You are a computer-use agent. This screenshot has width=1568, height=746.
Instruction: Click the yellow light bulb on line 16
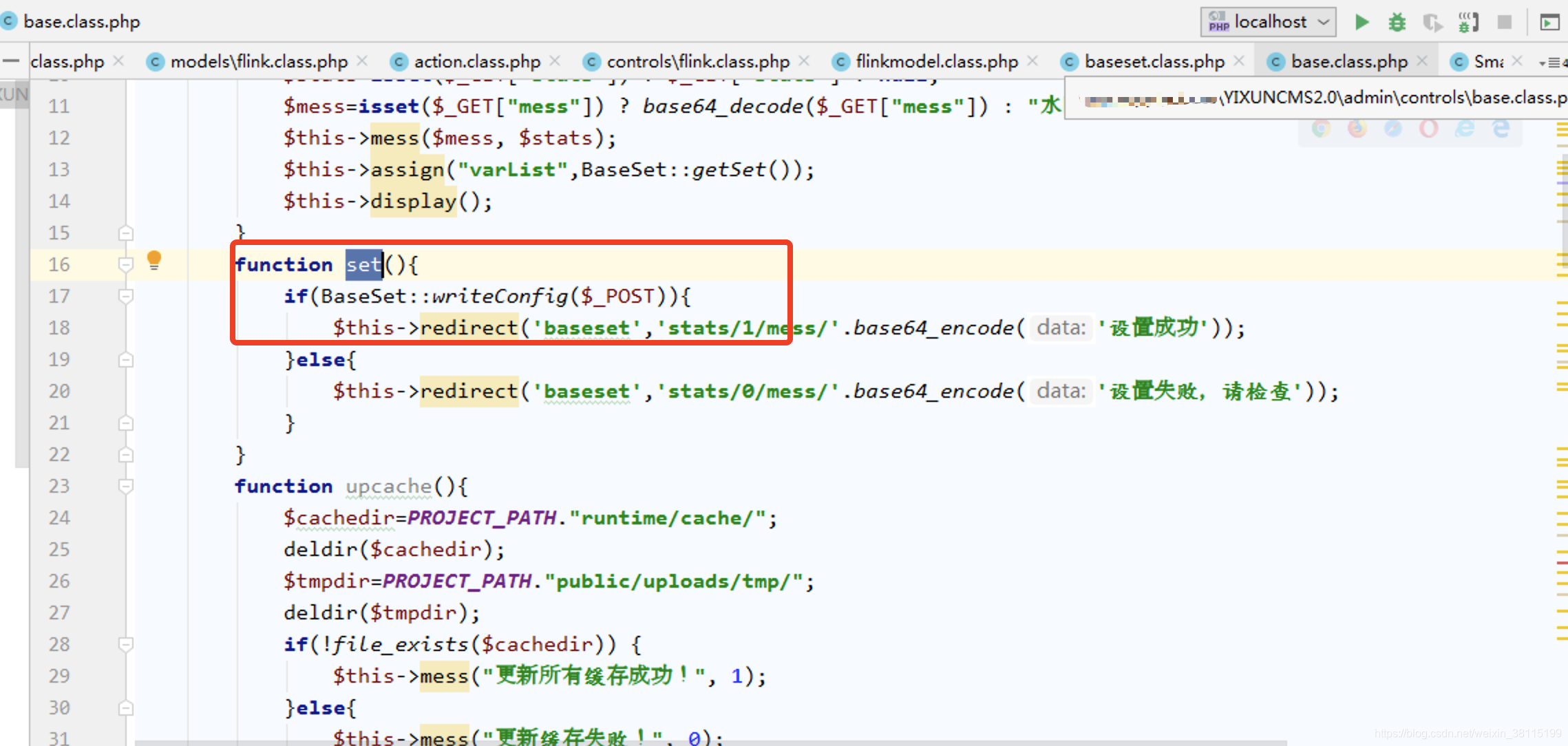tap(154, 260)
